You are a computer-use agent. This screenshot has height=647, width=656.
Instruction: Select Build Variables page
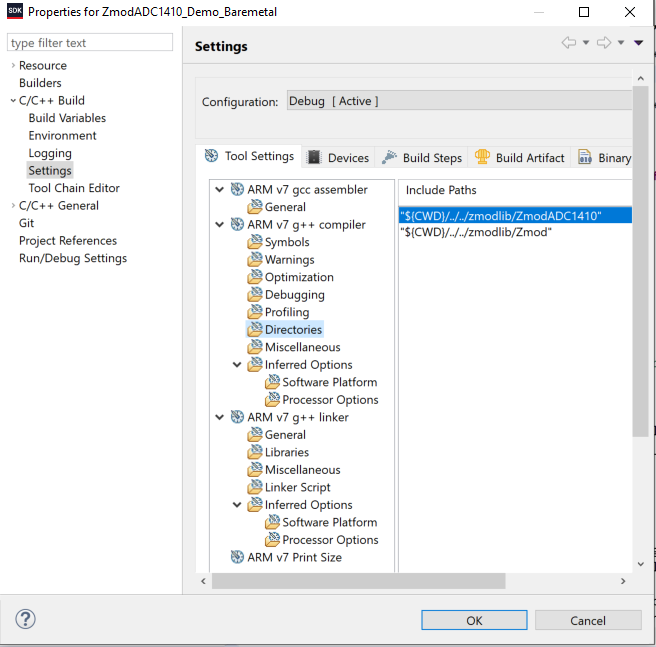click(x=67, y=118)
